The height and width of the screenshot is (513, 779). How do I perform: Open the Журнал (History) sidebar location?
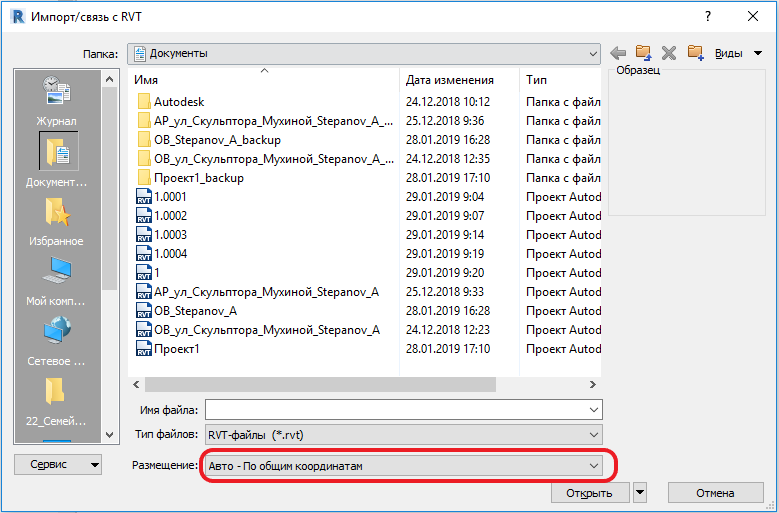pyautogui.click(x=56, y=101)
